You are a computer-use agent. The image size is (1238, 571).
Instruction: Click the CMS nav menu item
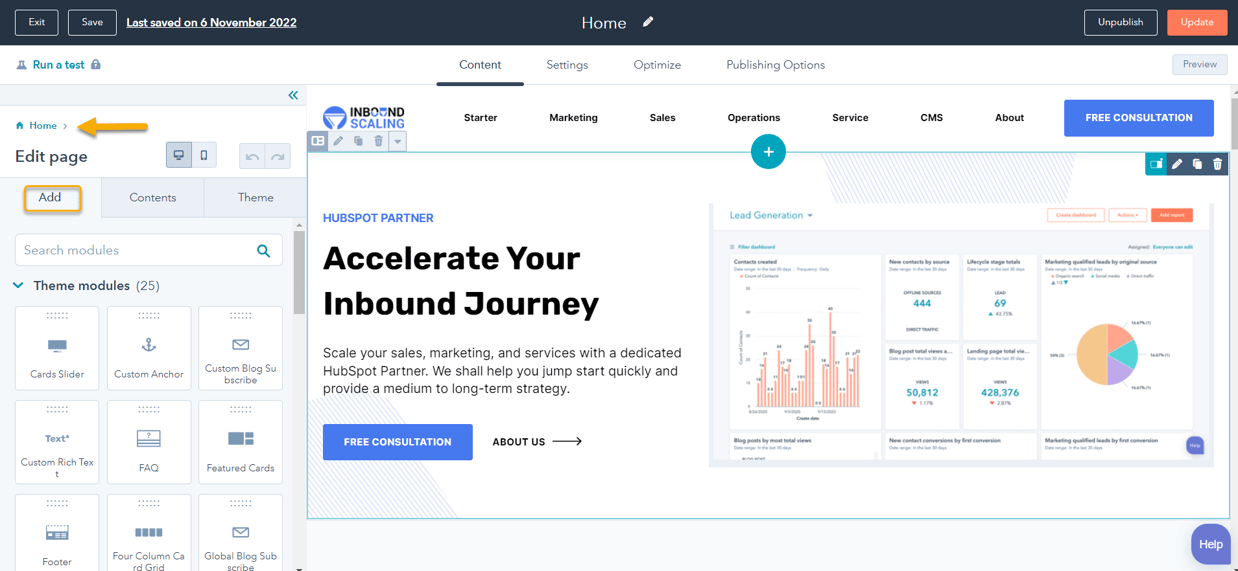click(931, 118)
